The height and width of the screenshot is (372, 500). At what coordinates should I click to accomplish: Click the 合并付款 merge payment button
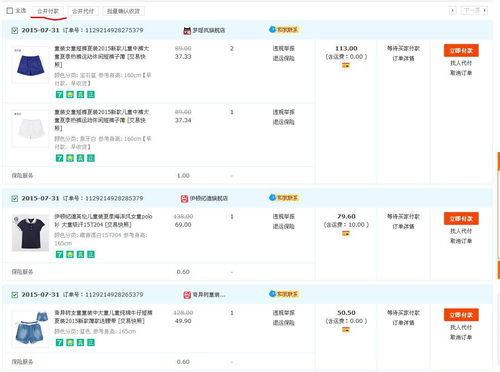pos(48,11)
